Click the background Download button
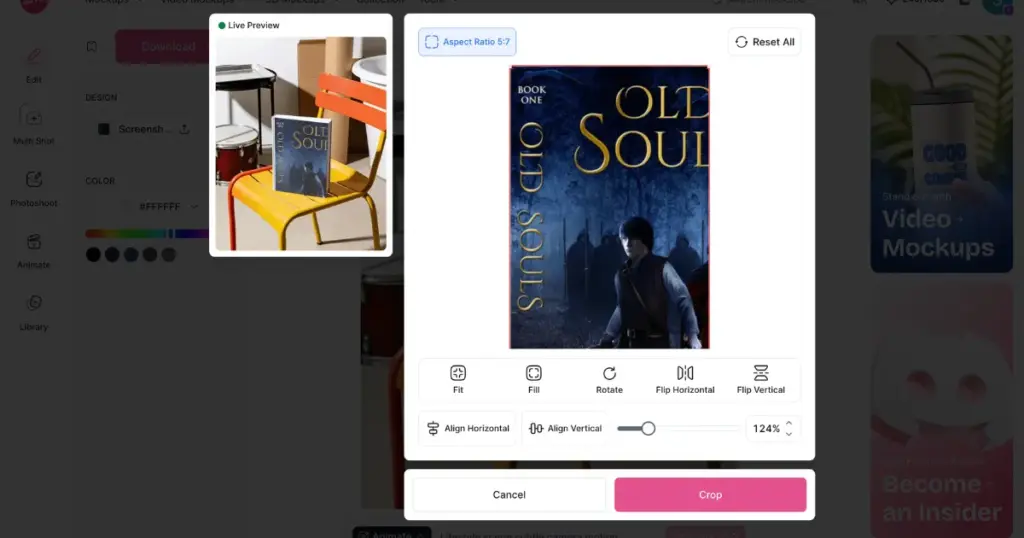This screenshot has width=1024, height=538. pos(163,46)
